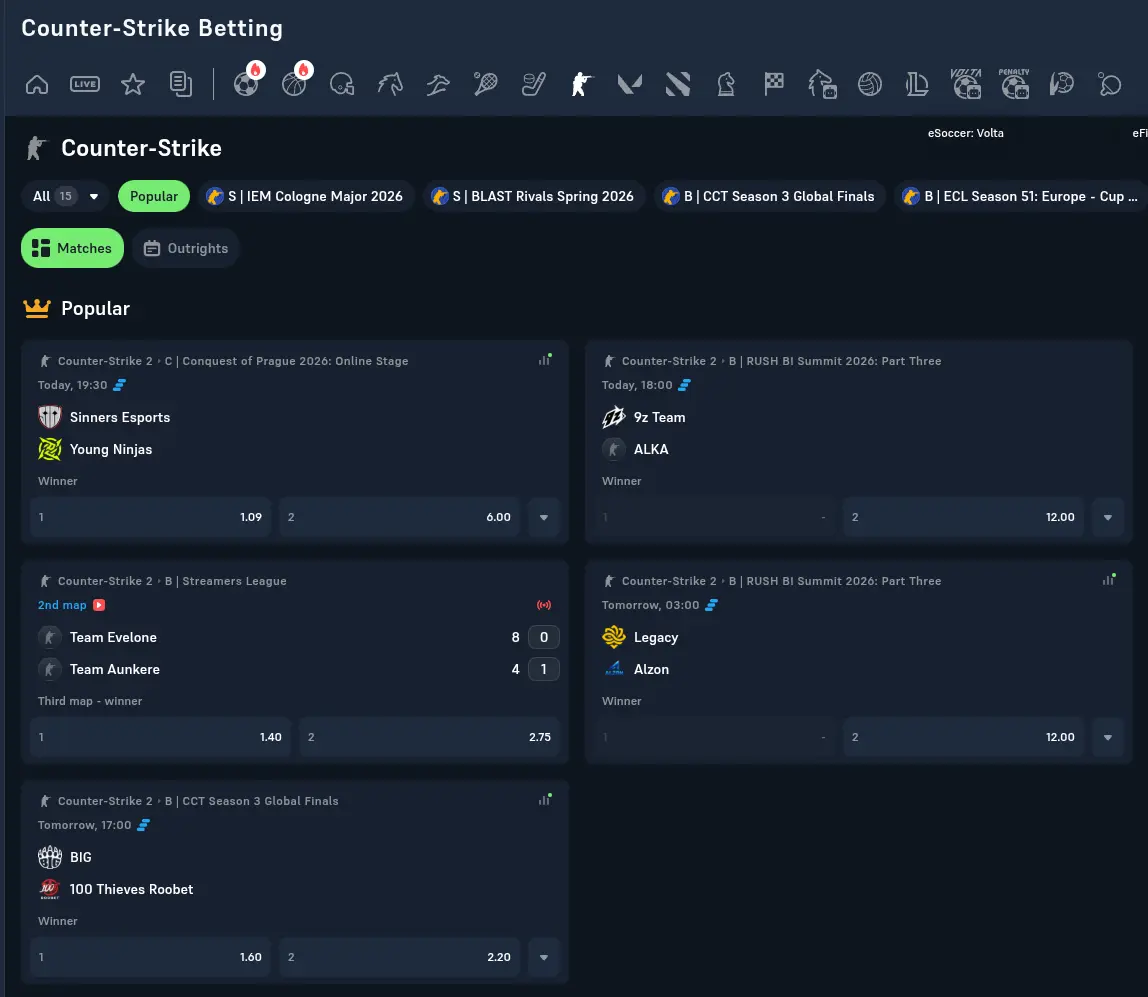The height and width of the screenshot is (997, 1148).
Task: Open the eSoccer Volta section
Action: (966, 84)
